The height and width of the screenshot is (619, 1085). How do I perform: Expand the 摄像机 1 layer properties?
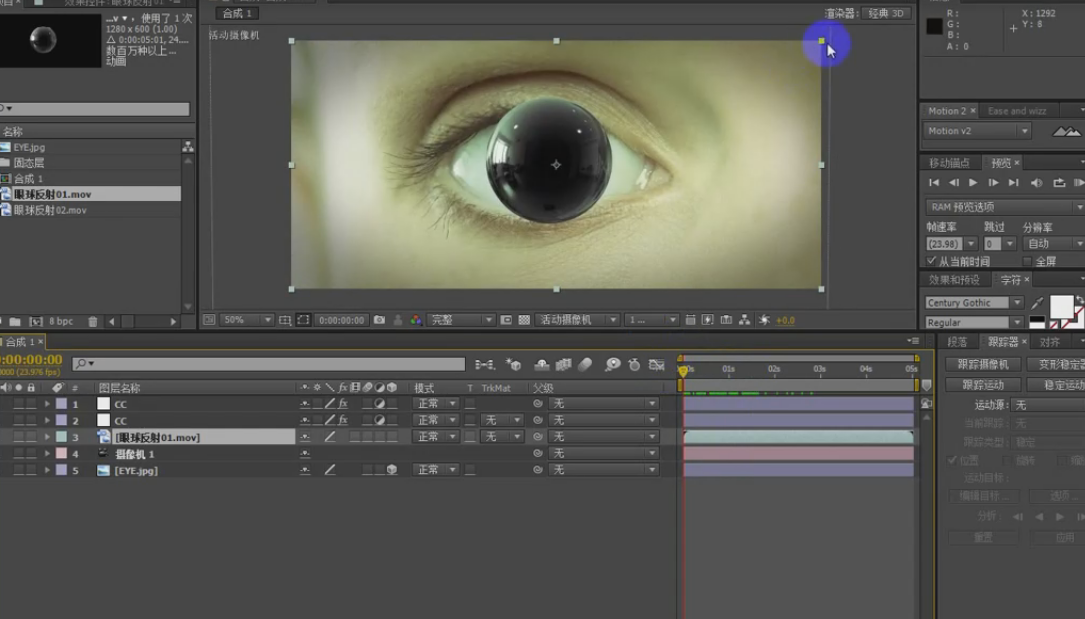tap(47, 453)
